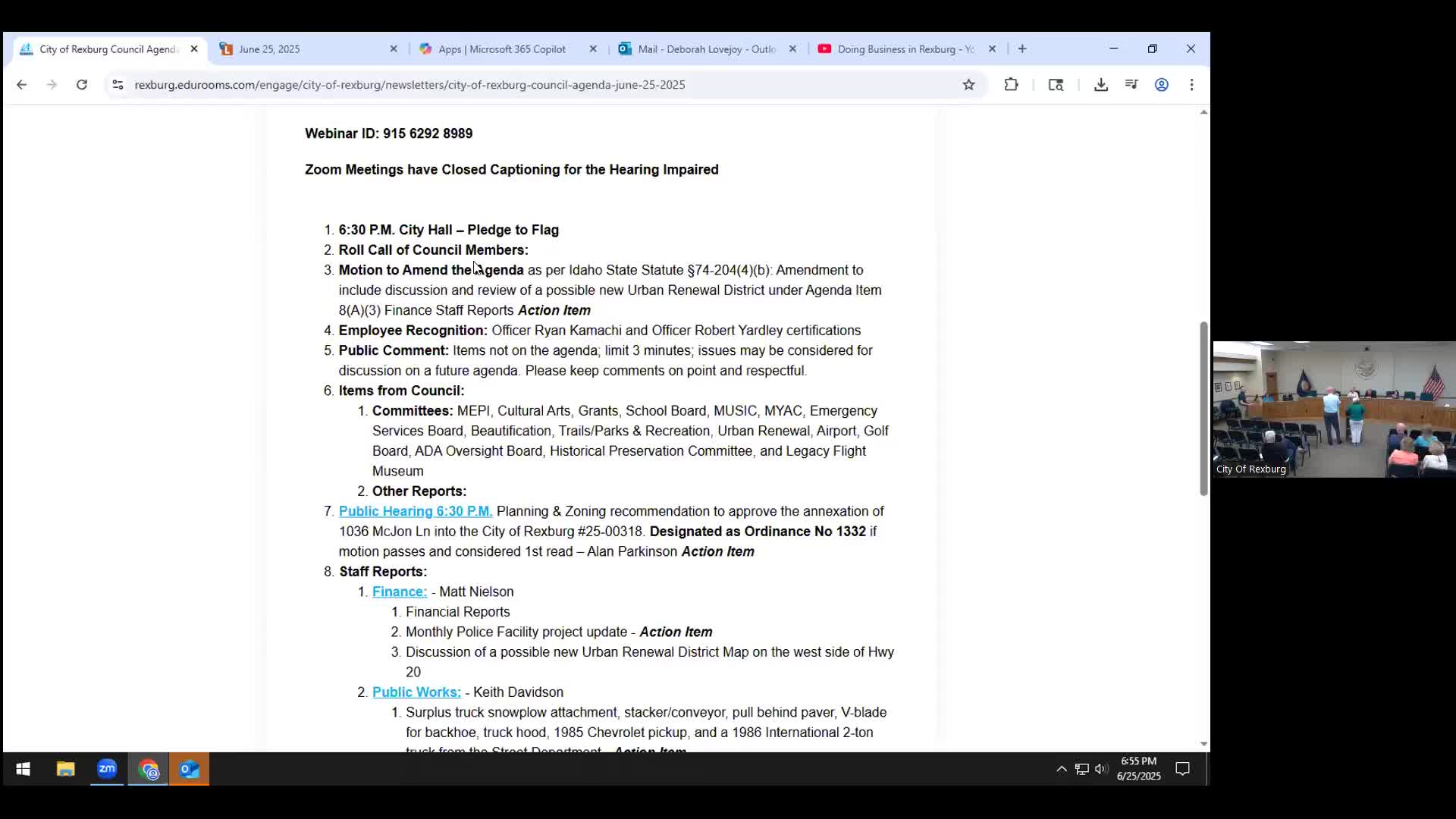Click the page vertical scrollbar thumb

pos(1203,409)
